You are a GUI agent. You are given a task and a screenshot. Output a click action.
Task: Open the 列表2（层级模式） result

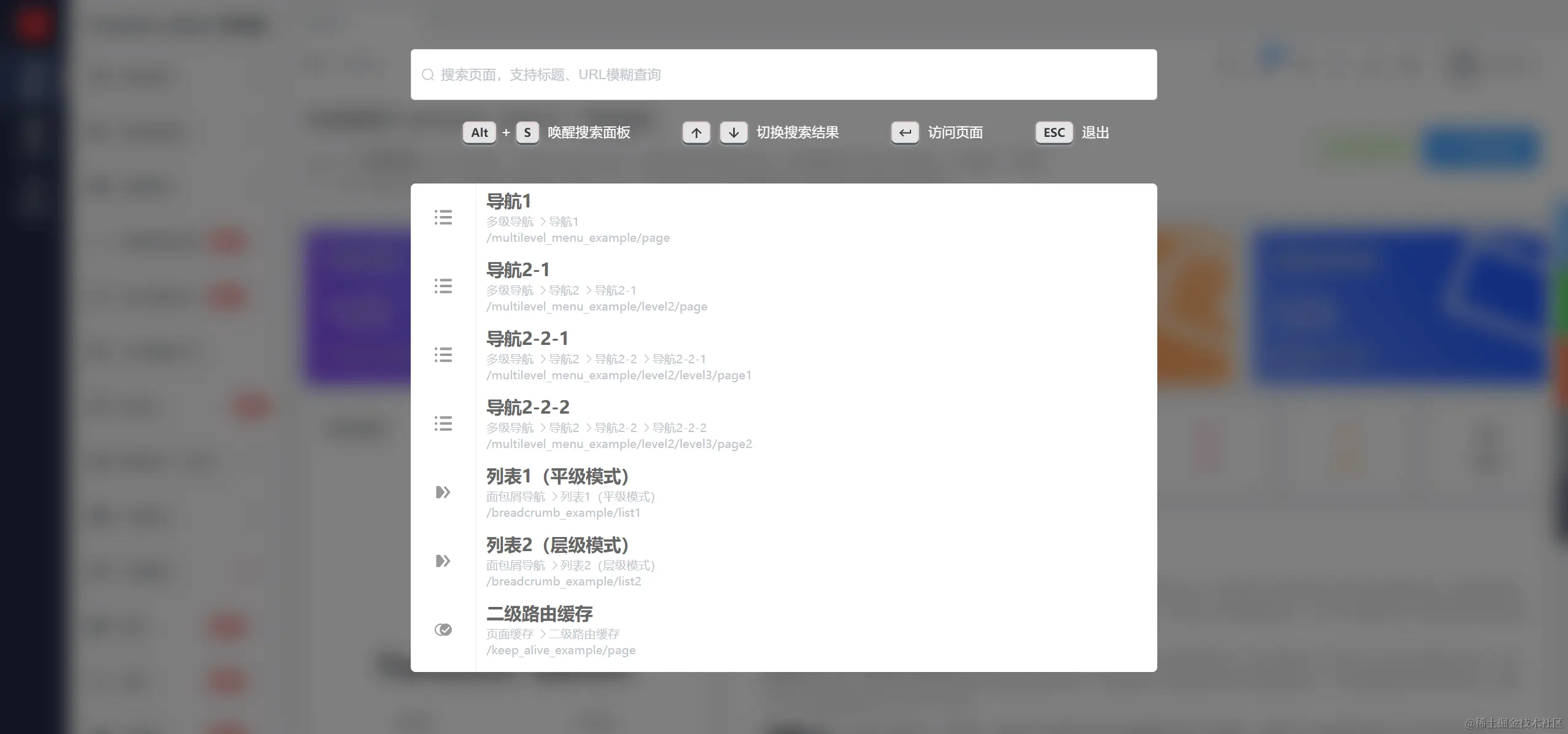coord(783,562)
